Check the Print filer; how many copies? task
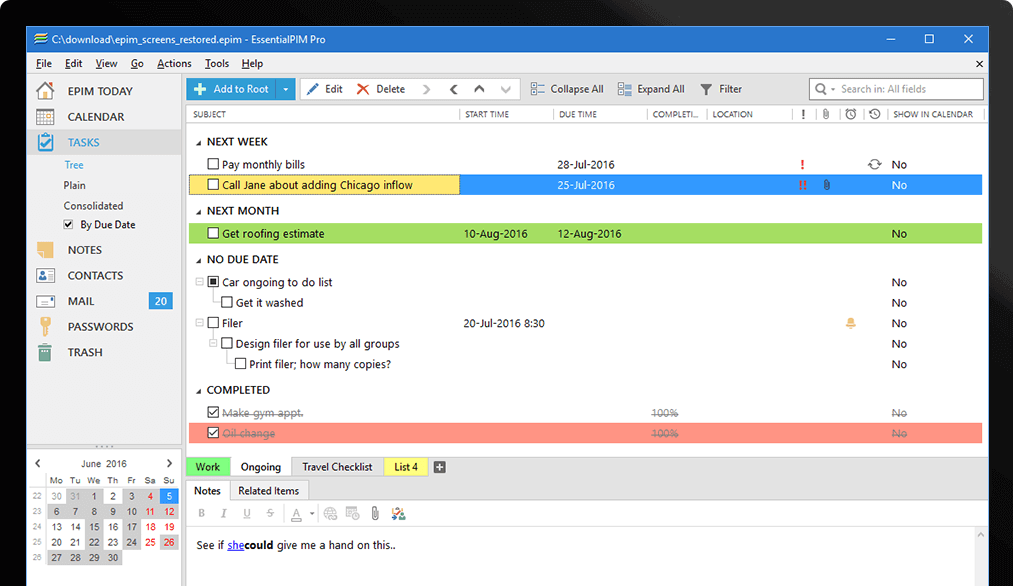This screenshot has width=1013, height=586. [x=240, y=364]
